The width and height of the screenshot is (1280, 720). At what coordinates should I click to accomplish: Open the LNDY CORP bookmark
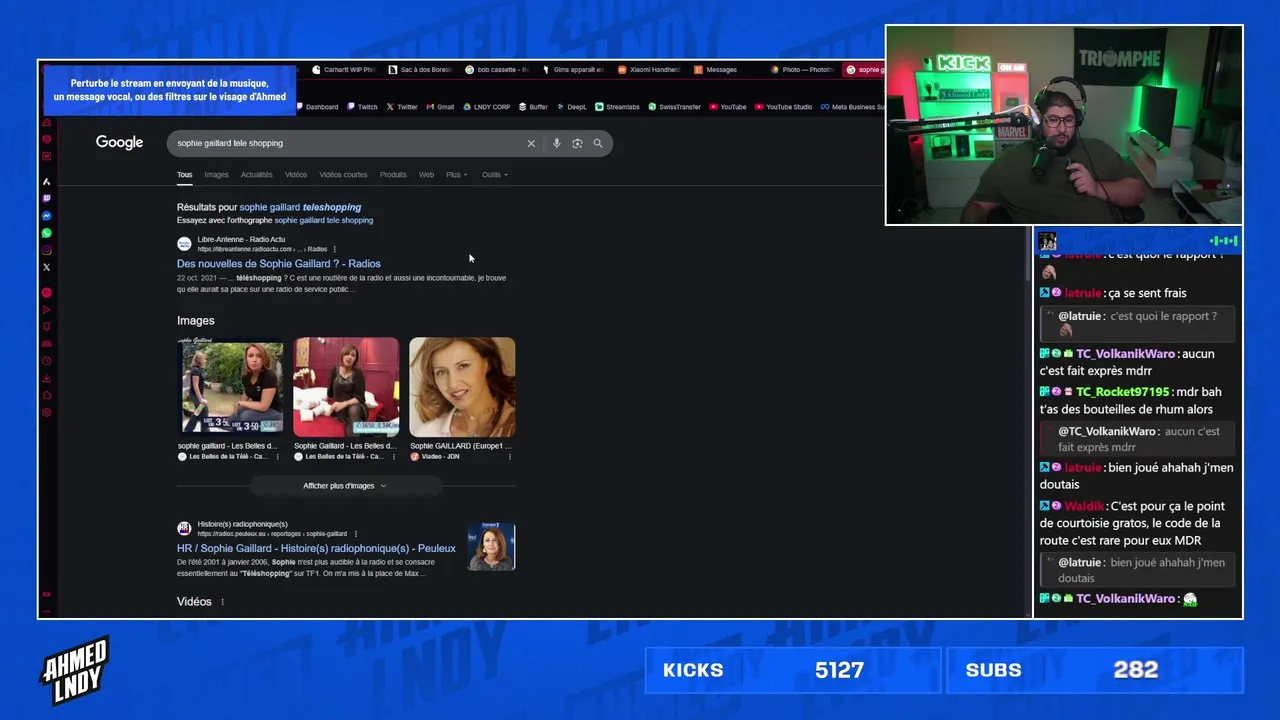486,107
